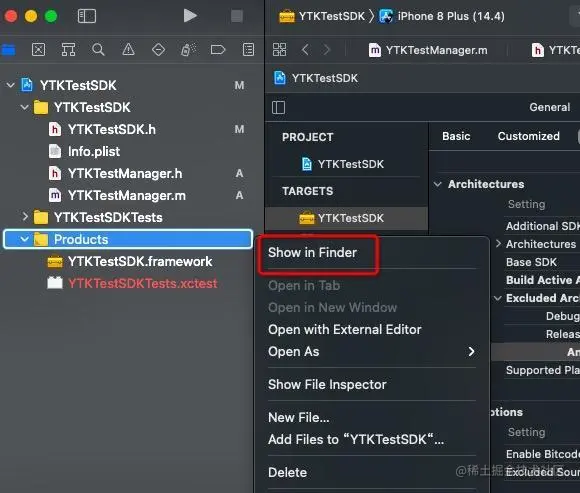Select YTKTestSDK scheme in the toolbar
Viewport: 580px width, 493px height.
click(322, 16)
